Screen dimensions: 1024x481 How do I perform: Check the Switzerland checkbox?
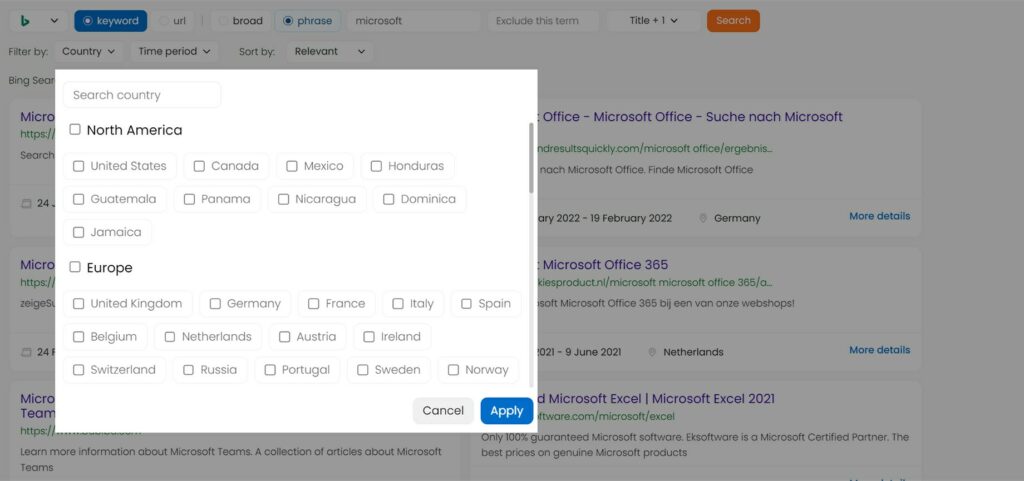point(78,370)
